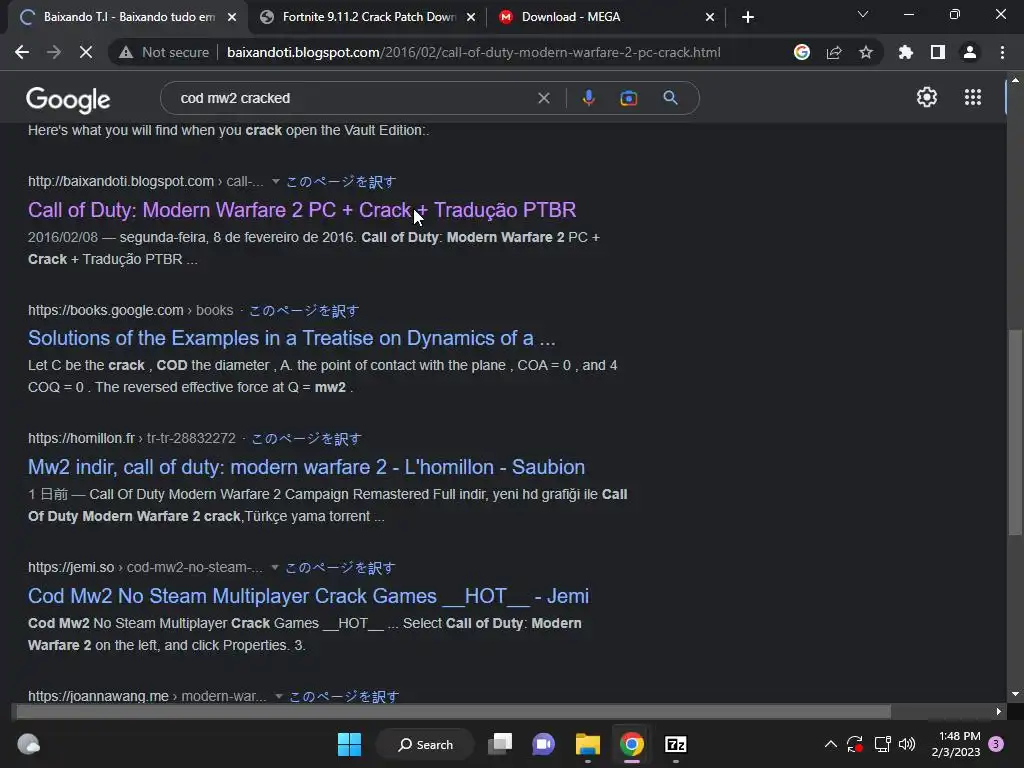Submit search with magnifier icon
The width and height of the screenshot is (1024, 768).
pos(670,98)
